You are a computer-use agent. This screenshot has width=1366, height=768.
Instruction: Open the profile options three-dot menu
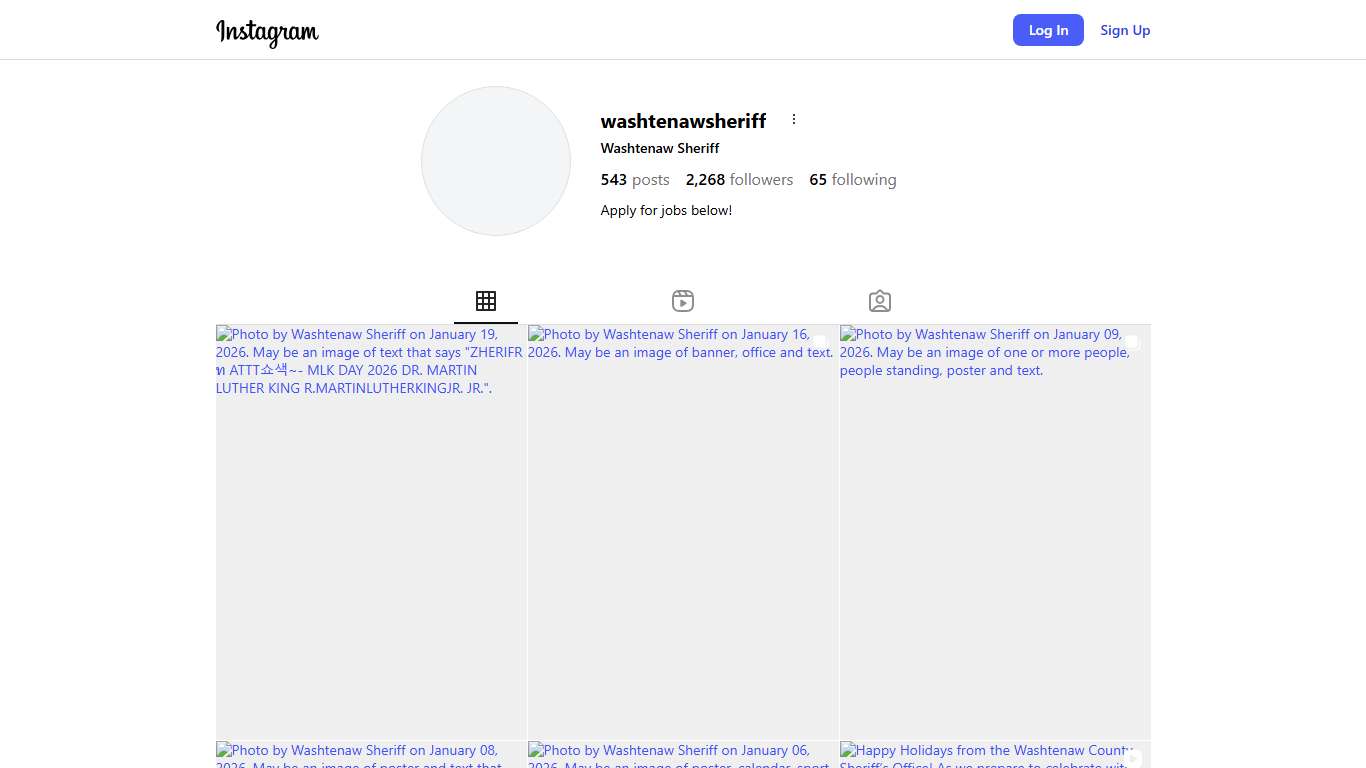click(x=794, y=120)
